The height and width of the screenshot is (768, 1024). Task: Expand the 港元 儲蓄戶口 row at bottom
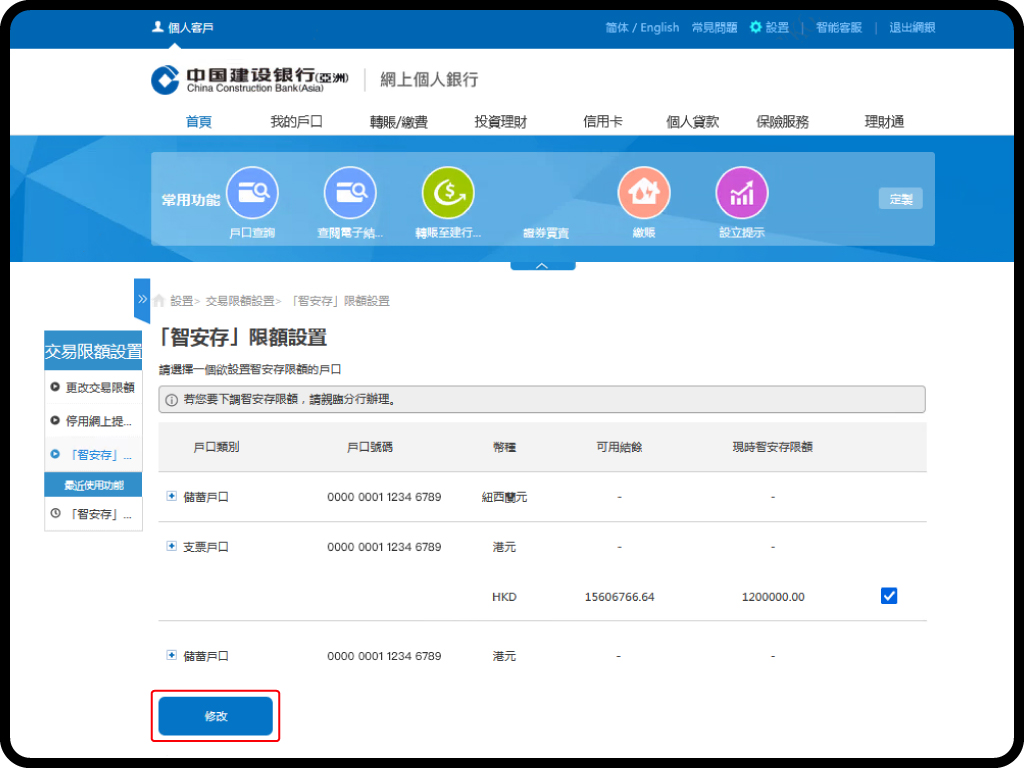click(172, 655)
